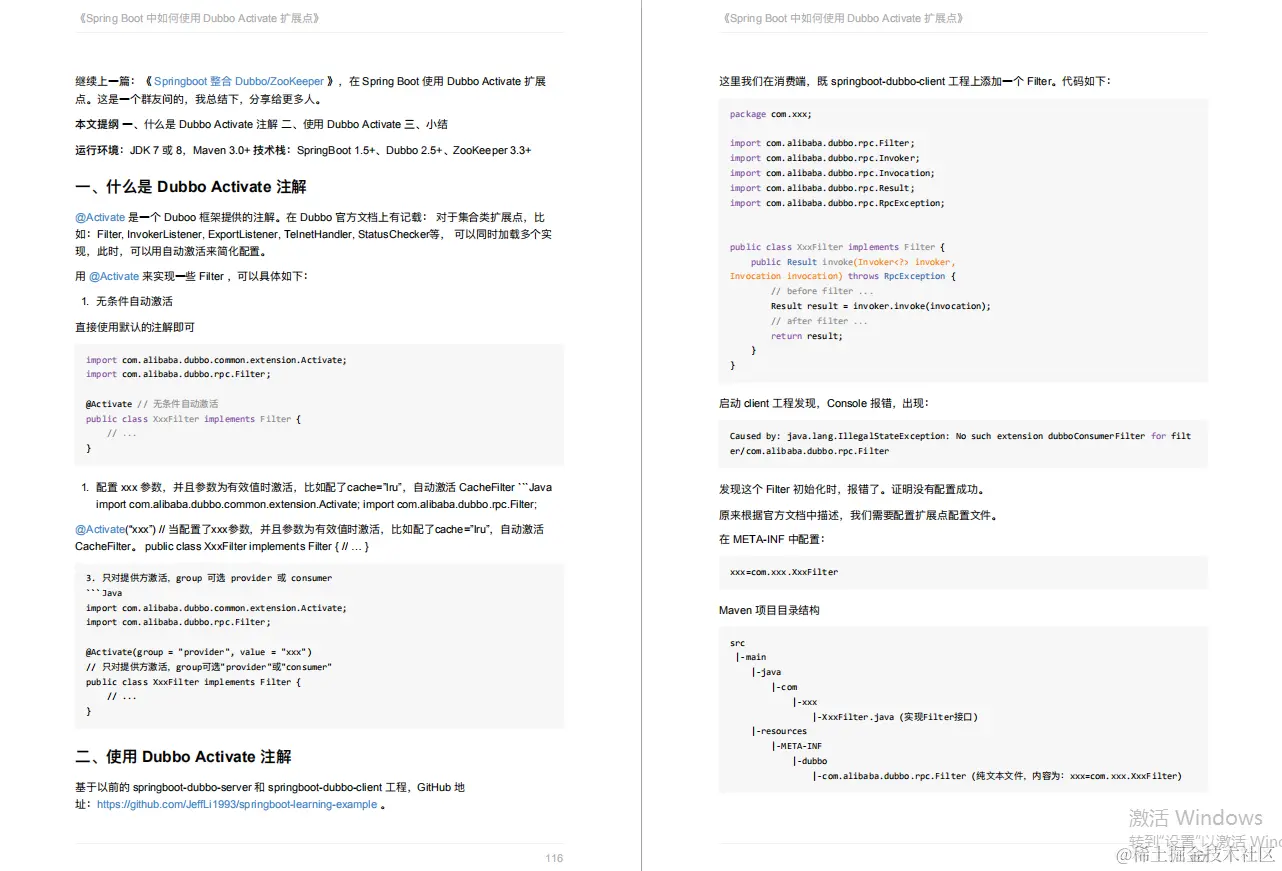Viewport: 1282px width, 871px height.
Task: Click the right page header title
Action: [841, 18]
